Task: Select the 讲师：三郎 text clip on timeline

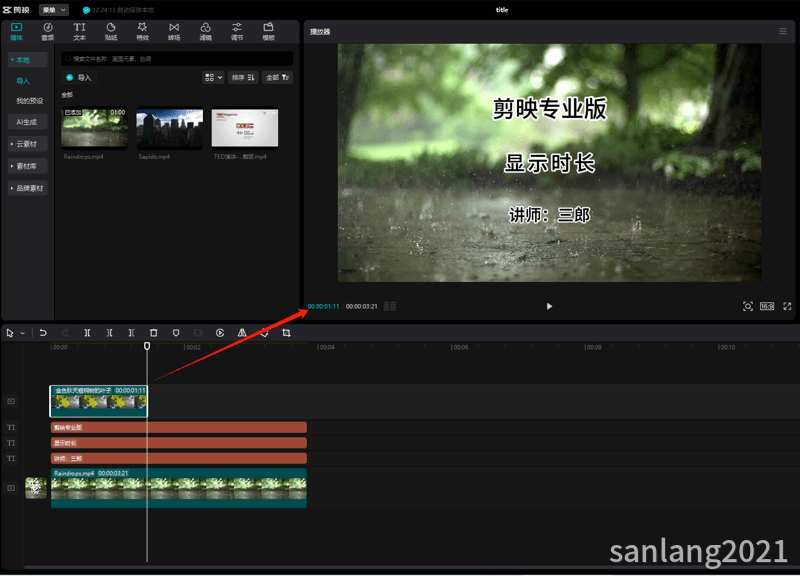Action: pos(179,458)
